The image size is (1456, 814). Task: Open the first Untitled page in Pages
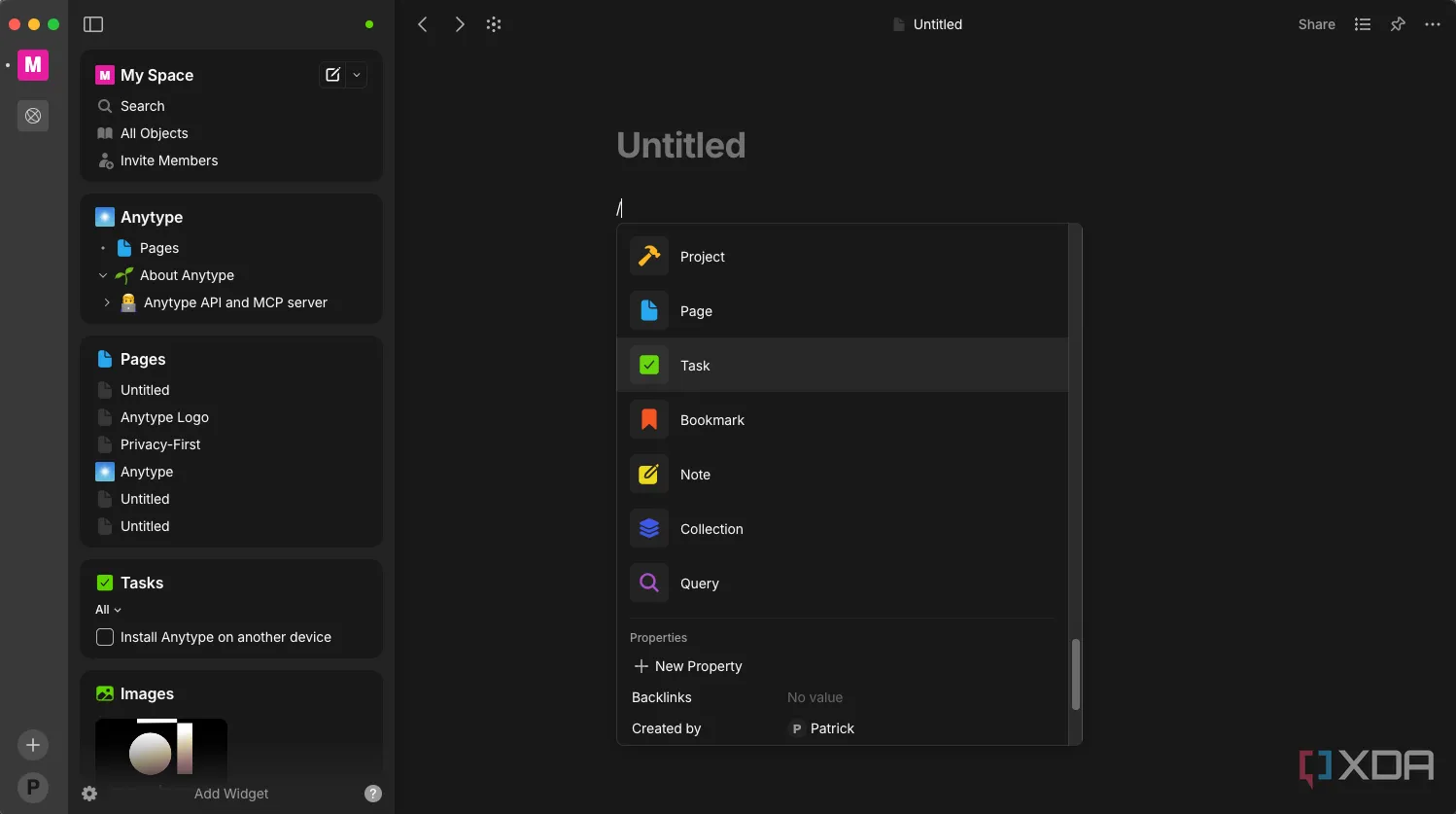[x=145, y=390]
